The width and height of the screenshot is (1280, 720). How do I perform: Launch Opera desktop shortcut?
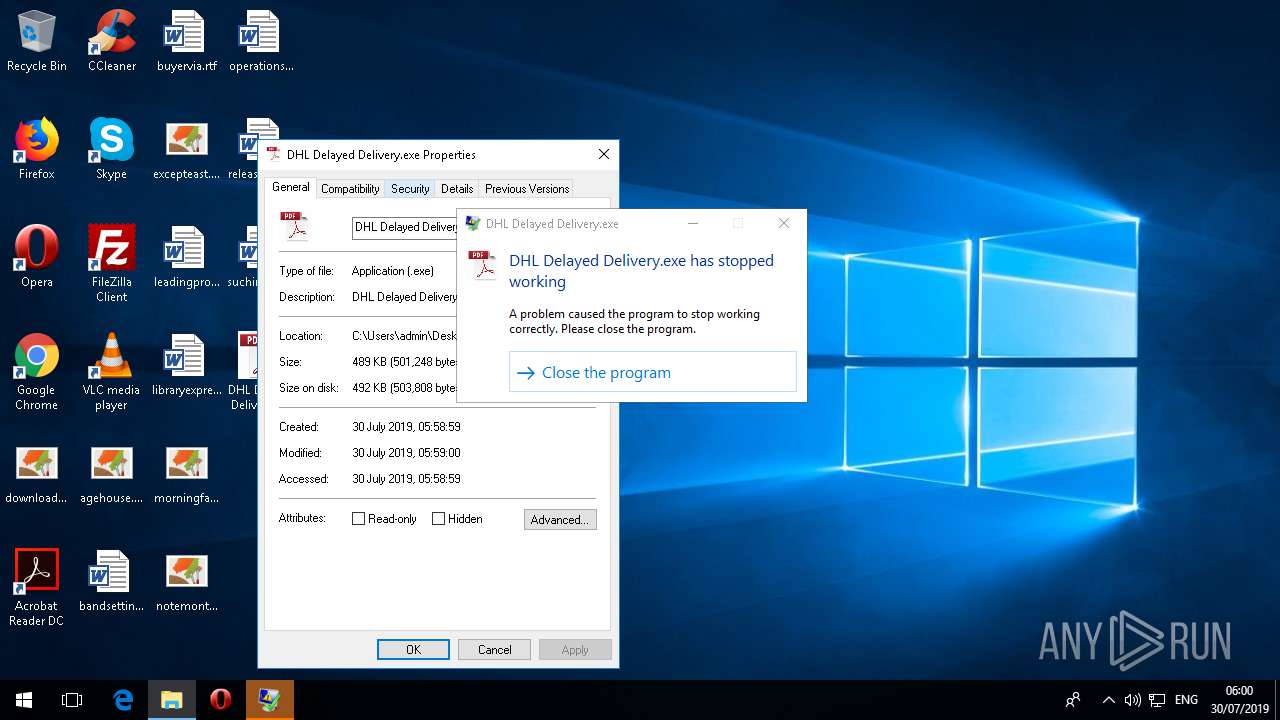[x=37, y=257]
